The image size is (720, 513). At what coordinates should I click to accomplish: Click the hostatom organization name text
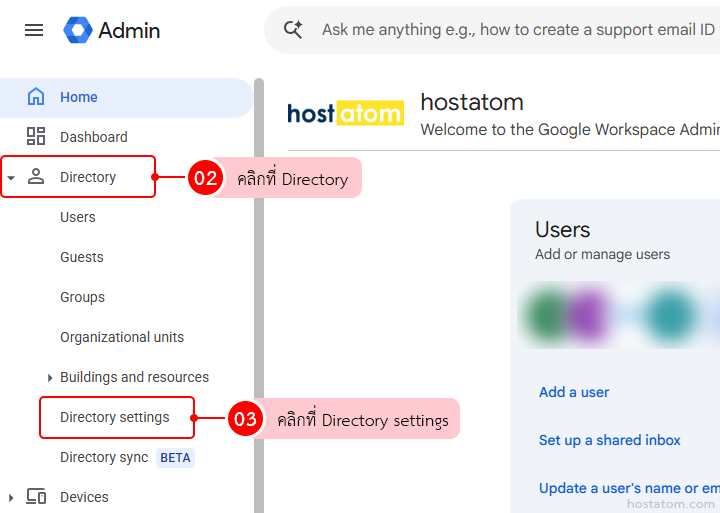tap(472, 102)
